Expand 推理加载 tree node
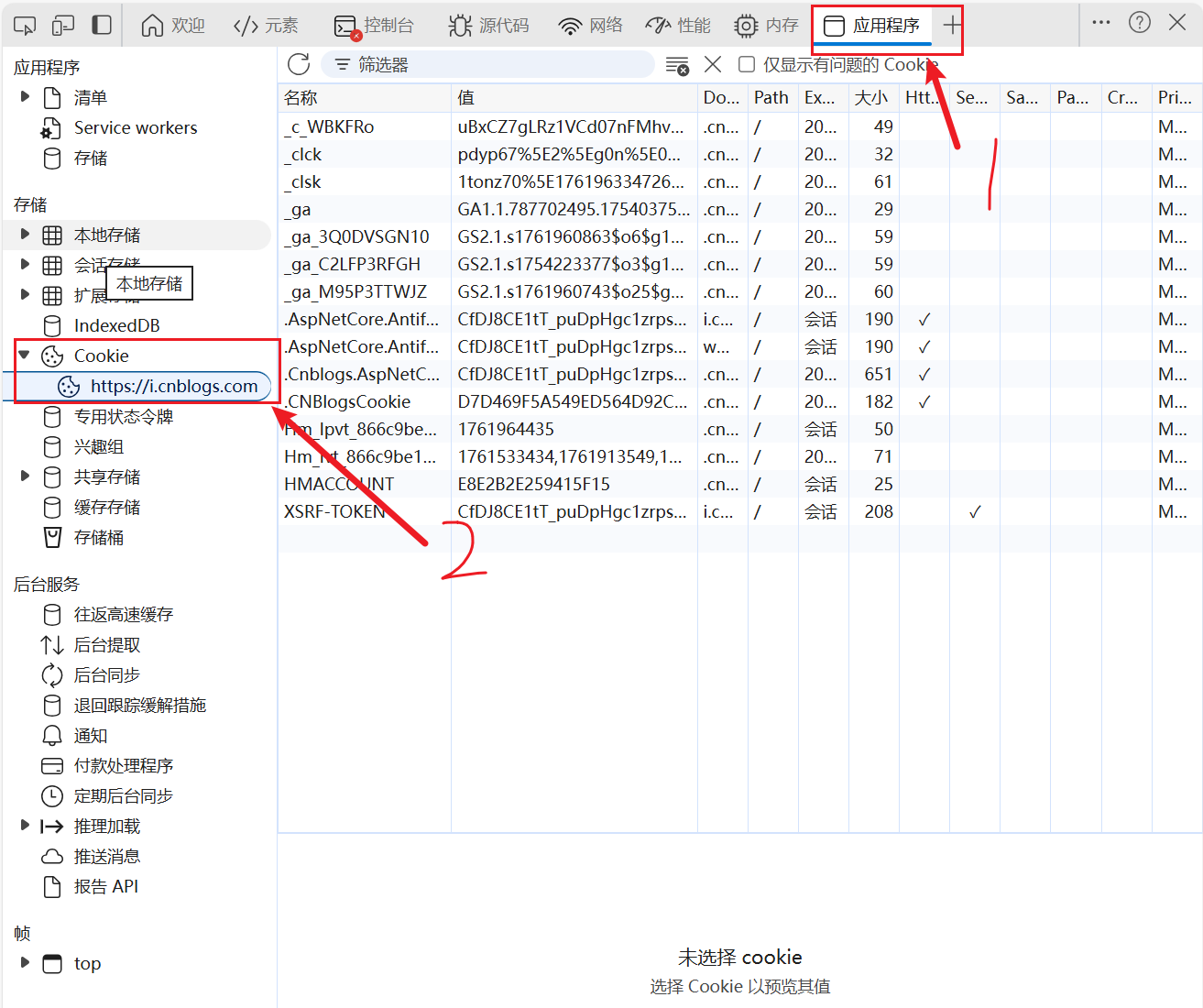The width and height of the screenshot is (1203, 1008). [25, 825]
